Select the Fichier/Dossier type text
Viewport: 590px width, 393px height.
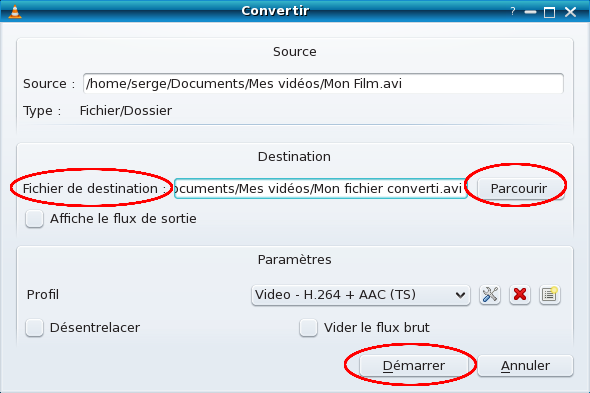tap(126, 111)
